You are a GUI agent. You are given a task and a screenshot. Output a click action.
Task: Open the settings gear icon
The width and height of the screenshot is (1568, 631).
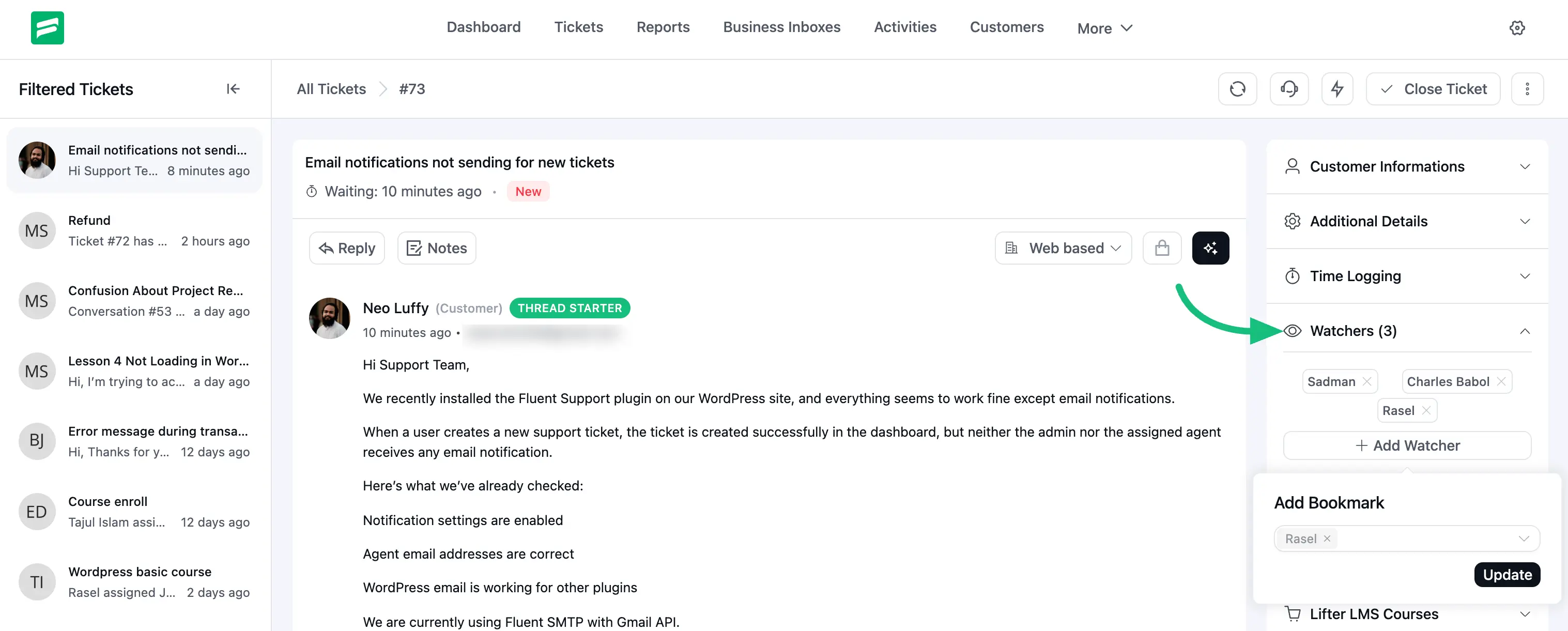tap(1517, 27)
